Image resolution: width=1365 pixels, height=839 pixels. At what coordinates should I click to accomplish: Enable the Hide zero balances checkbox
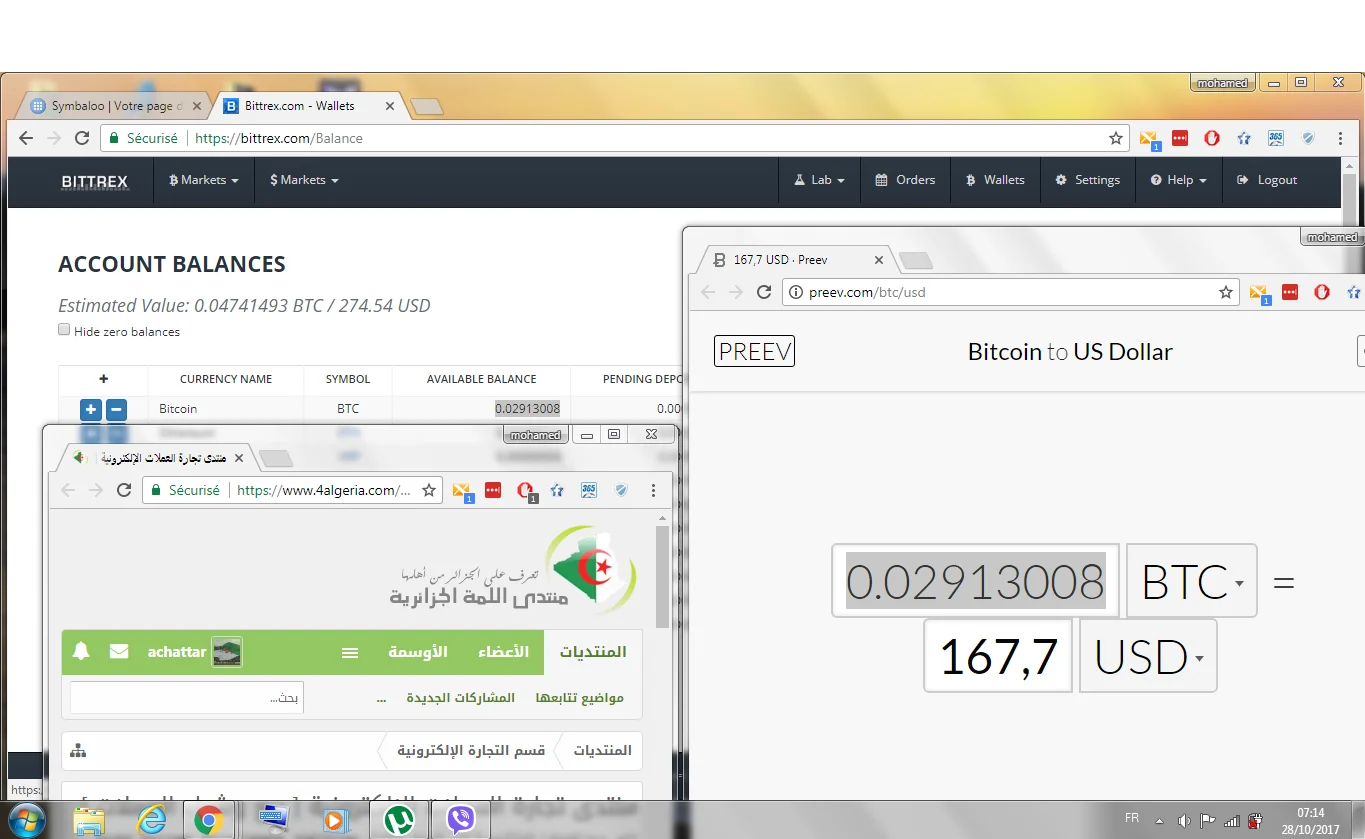(x=64, y=330)
